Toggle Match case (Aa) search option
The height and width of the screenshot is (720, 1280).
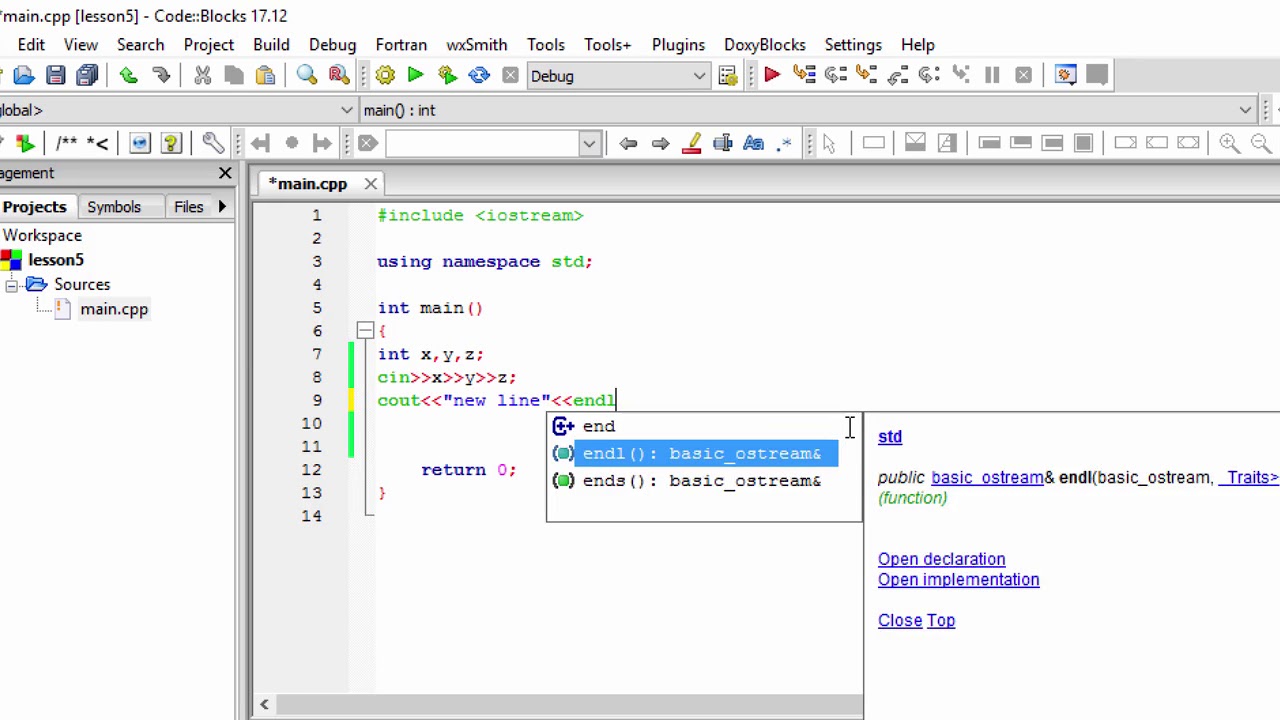tap(753, 143)
